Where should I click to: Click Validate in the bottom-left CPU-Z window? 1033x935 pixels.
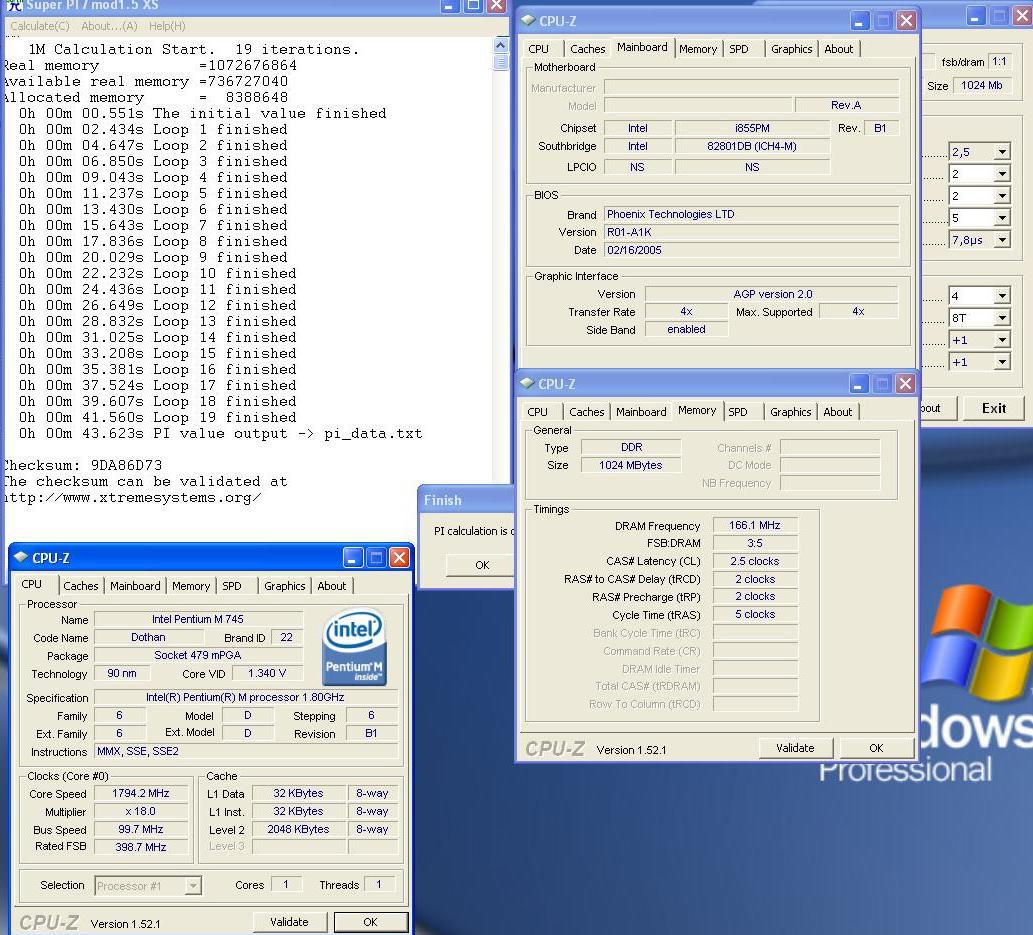tap(289, 922)
